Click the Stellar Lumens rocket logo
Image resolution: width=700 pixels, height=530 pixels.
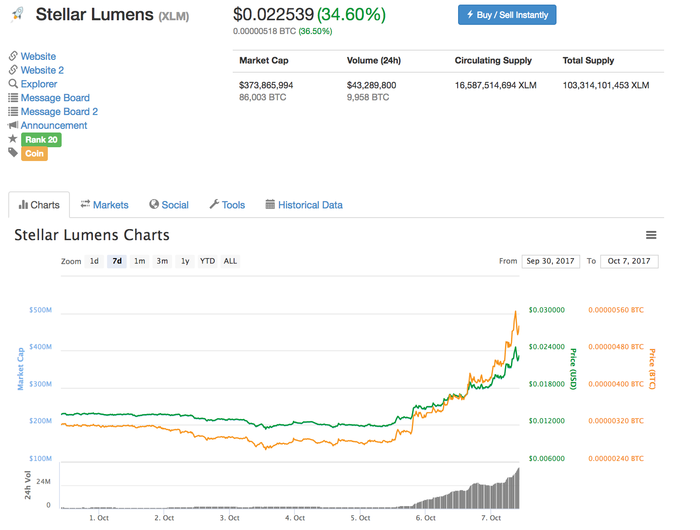[17, 14]
